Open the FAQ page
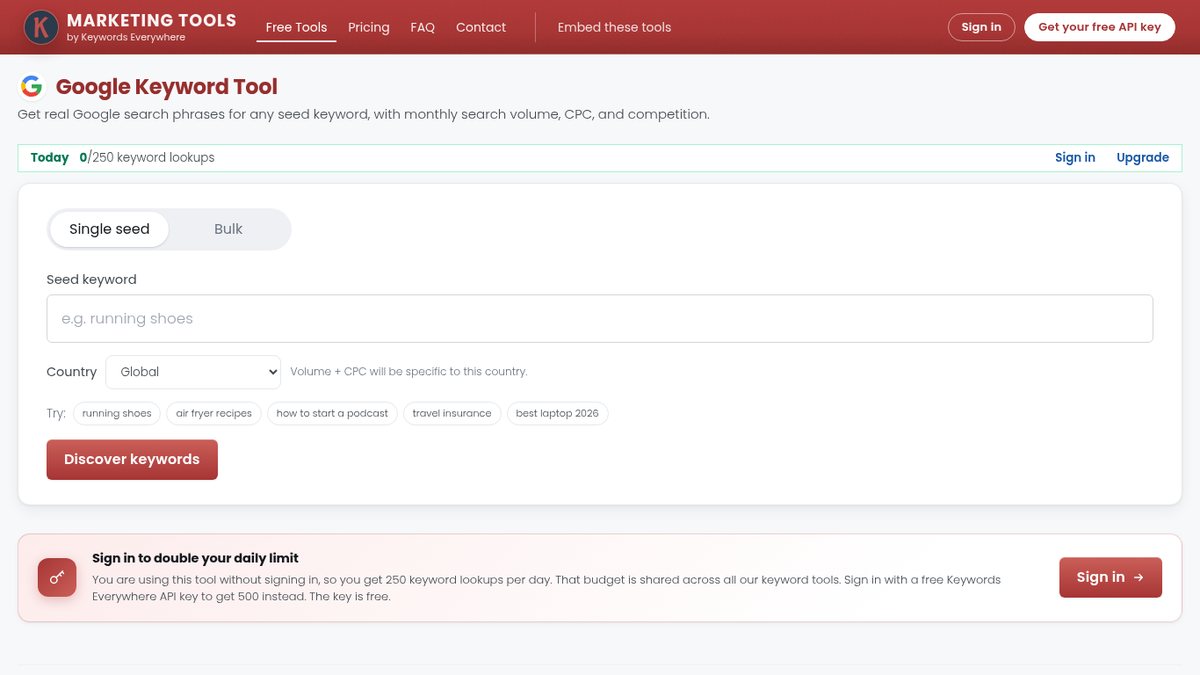 pyautogui.click(x=423, y=27)
